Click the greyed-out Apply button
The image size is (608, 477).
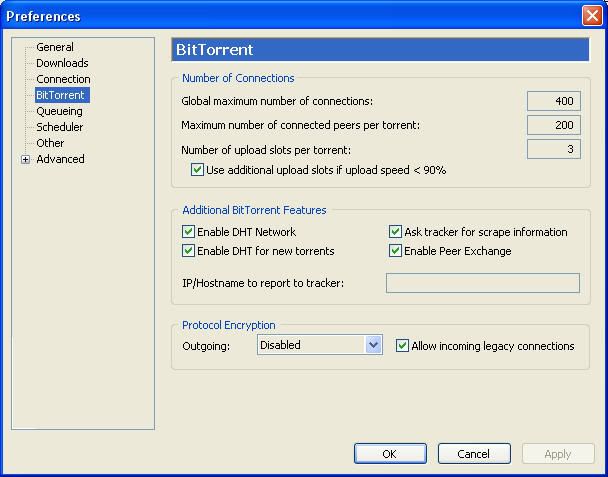558,454
